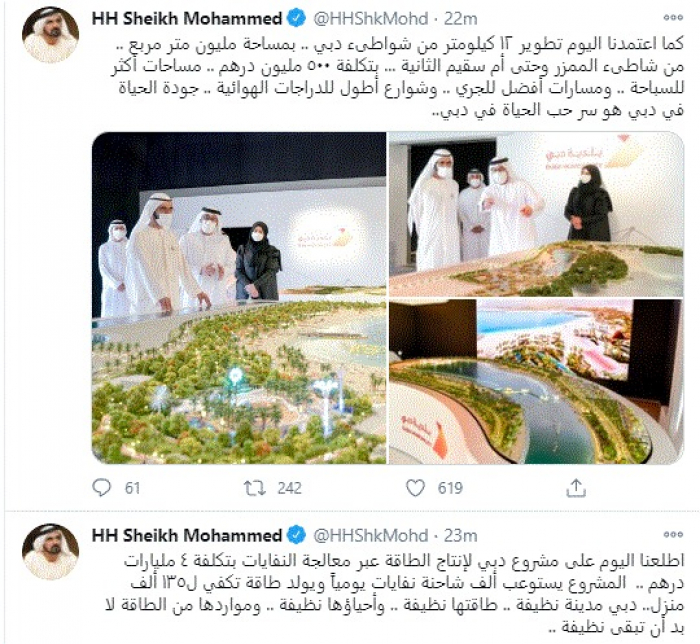Open the first tweet's three-dot more menu
The width and height of the screenshot is (700, 644).
[x=673, y=18]
